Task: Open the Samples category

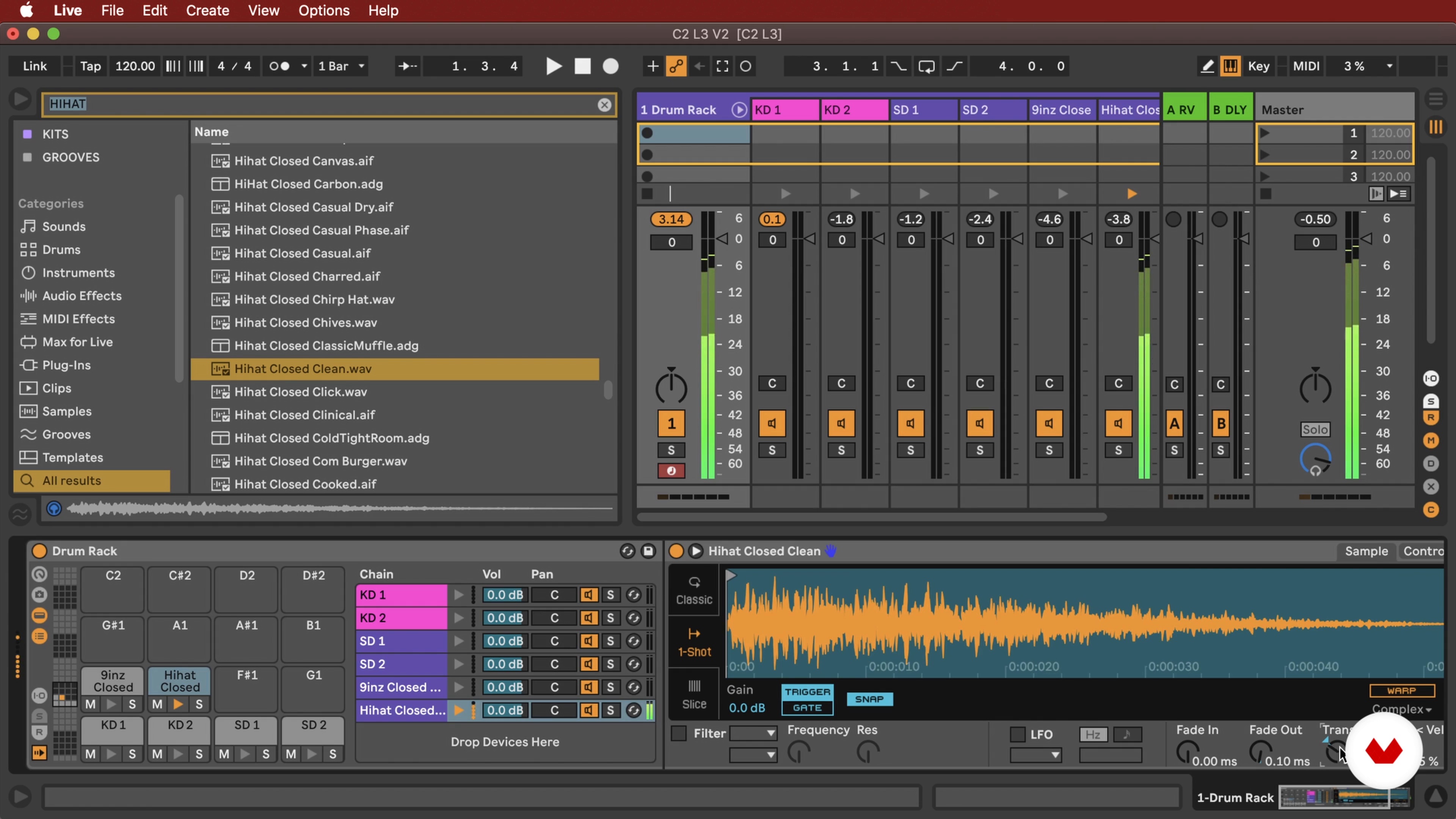Action: 66,411
